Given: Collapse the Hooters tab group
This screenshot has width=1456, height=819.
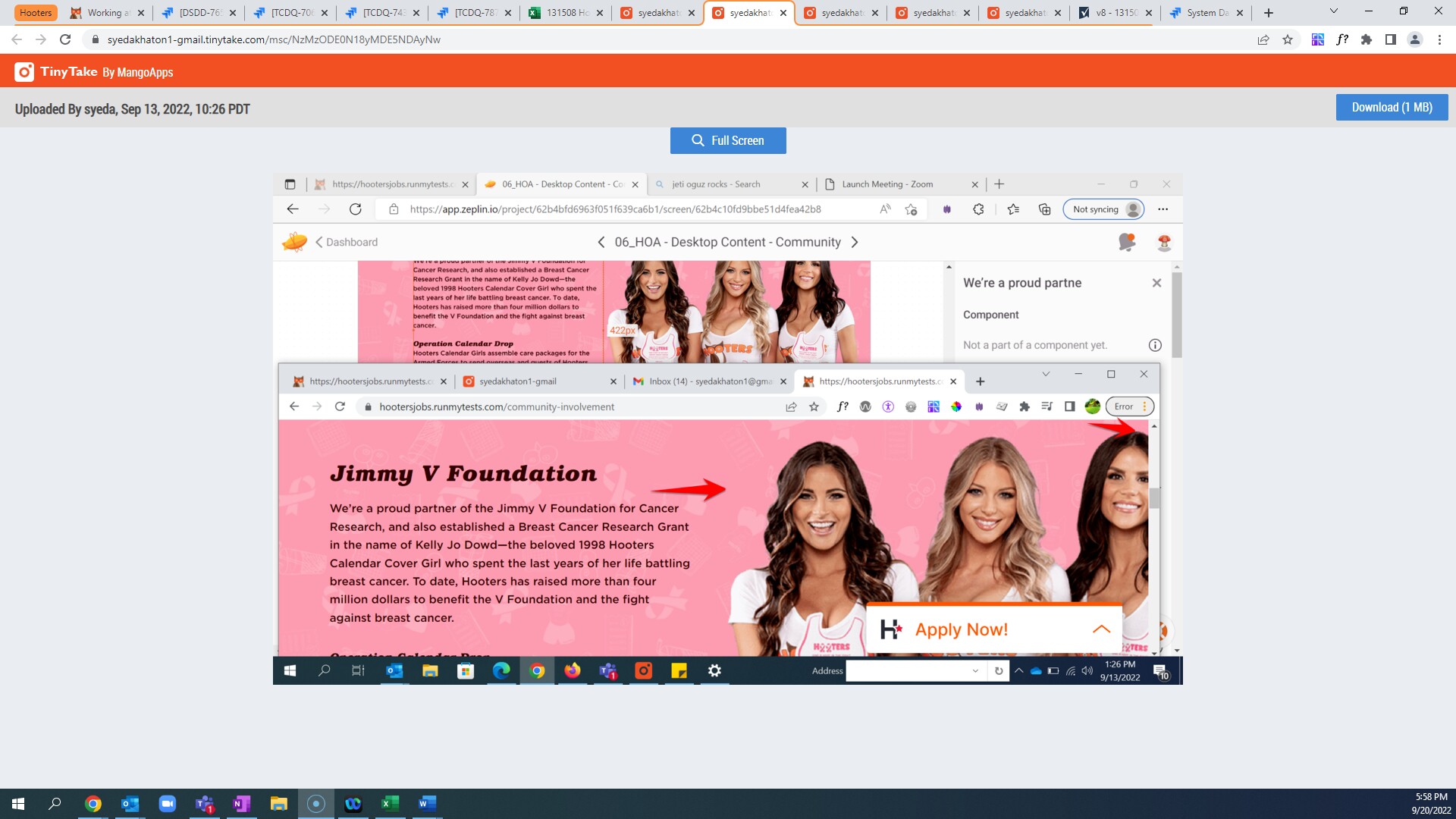Looking at the screenshot, I should [36, 13].
